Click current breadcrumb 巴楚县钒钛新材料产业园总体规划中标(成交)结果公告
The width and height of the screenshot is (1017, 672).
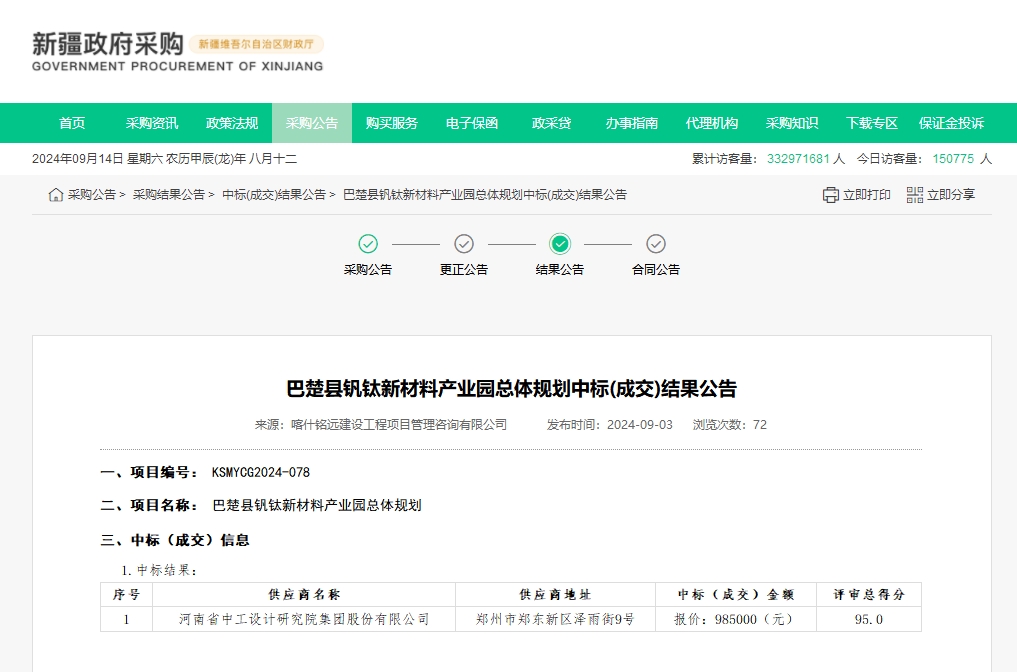[485, 195]
